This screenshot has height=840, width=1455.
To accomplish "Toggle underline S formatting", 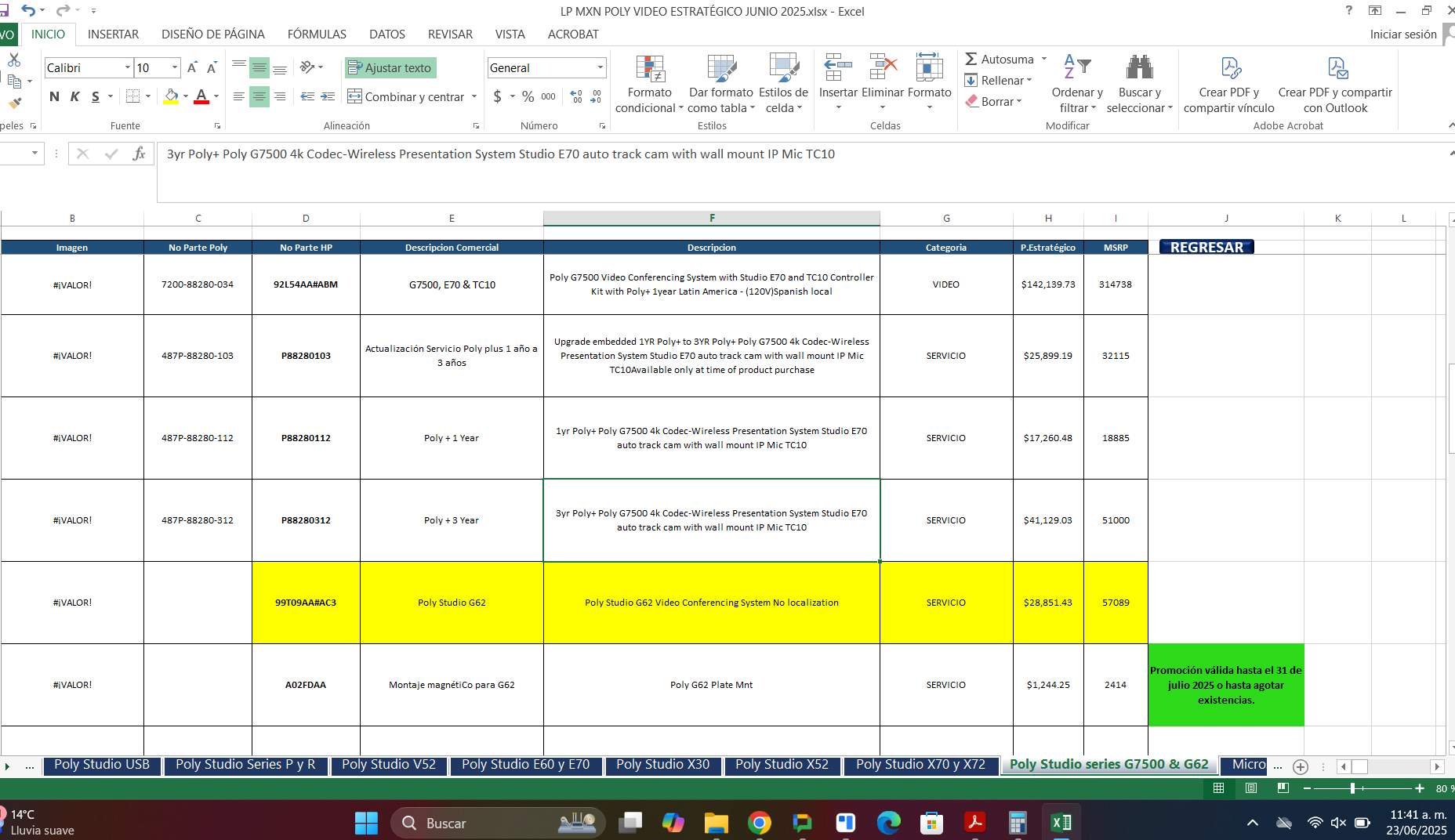I will point(96,96).
